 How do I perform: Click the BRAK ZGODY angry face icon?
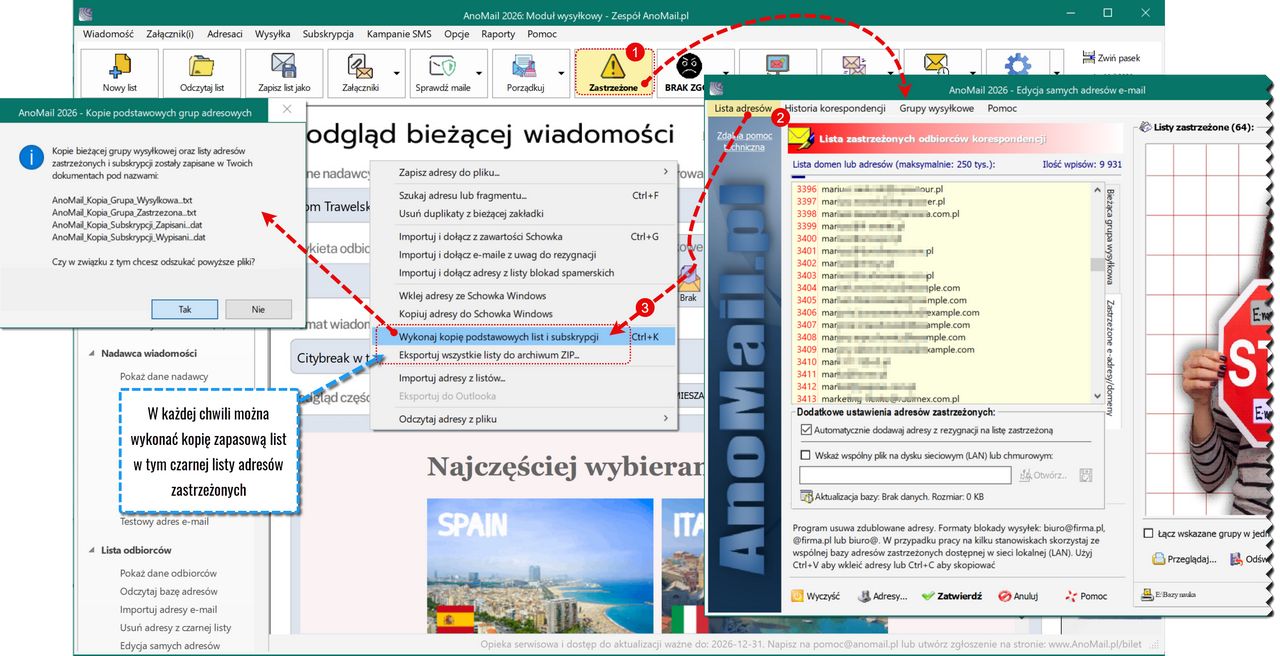pyautogui.click(x=689, y=66)
